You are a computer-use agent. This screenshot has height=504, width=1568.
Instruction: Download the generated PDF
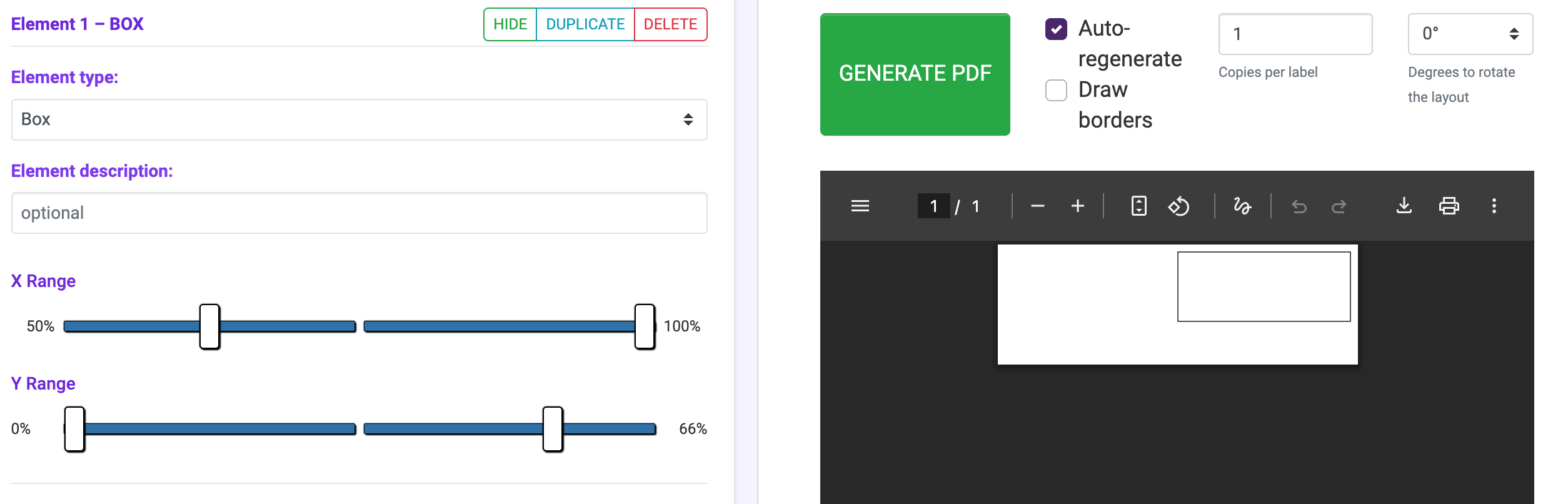click(x=1404, y=206)
